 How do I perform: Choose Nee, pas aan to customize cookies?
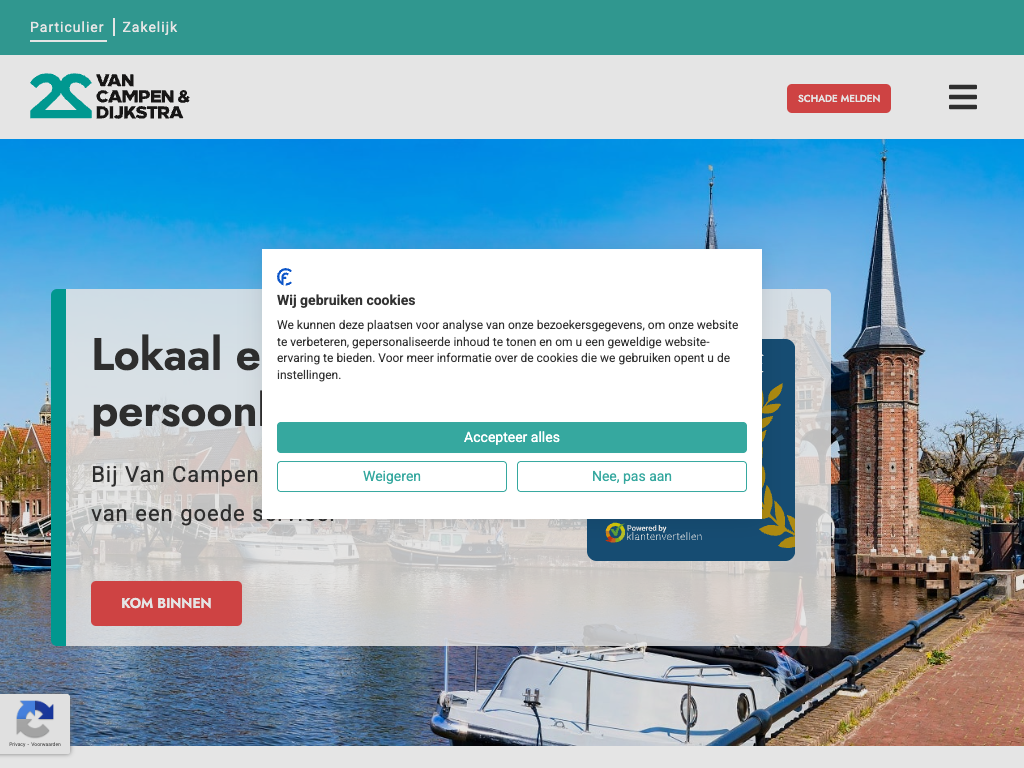[x=632, y=476]
